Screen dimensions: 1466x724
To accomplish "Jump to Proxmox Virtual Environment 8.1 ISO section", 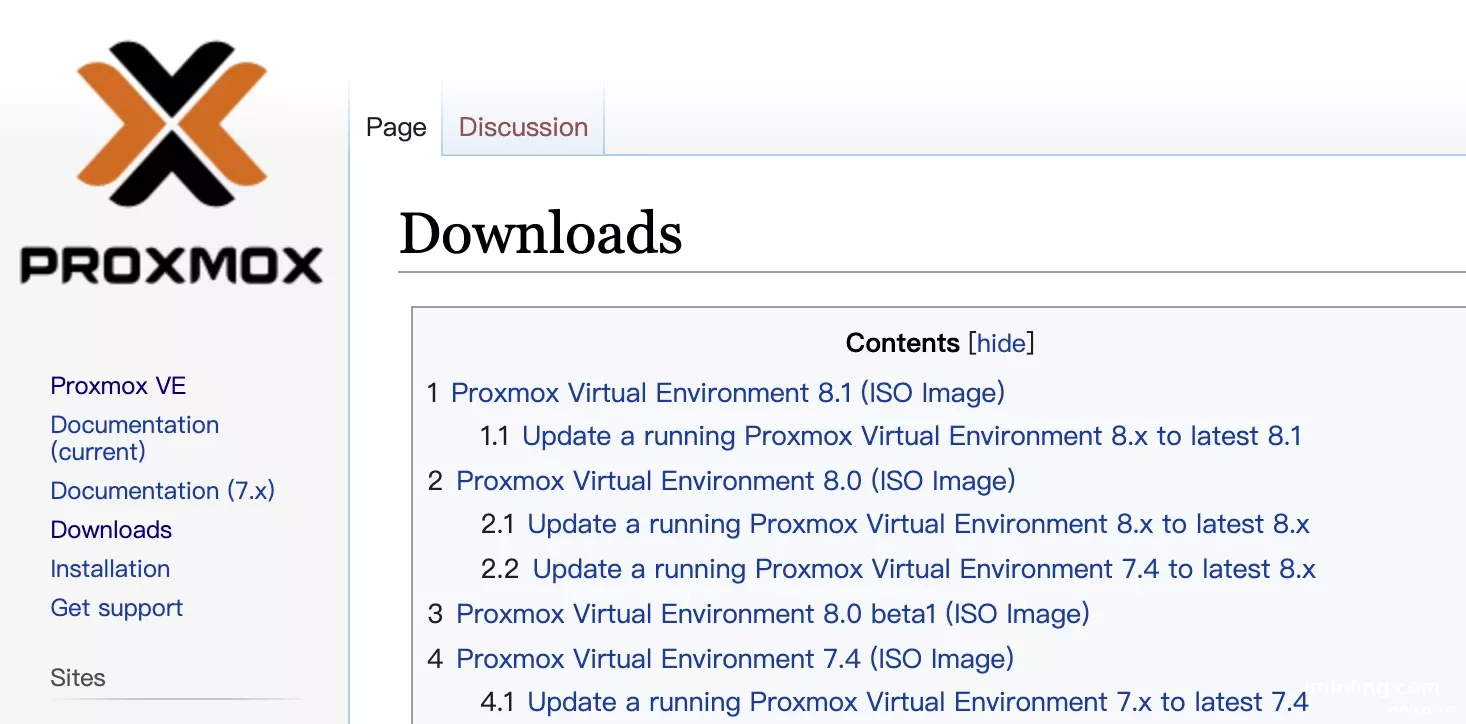I will pos(728,392).
